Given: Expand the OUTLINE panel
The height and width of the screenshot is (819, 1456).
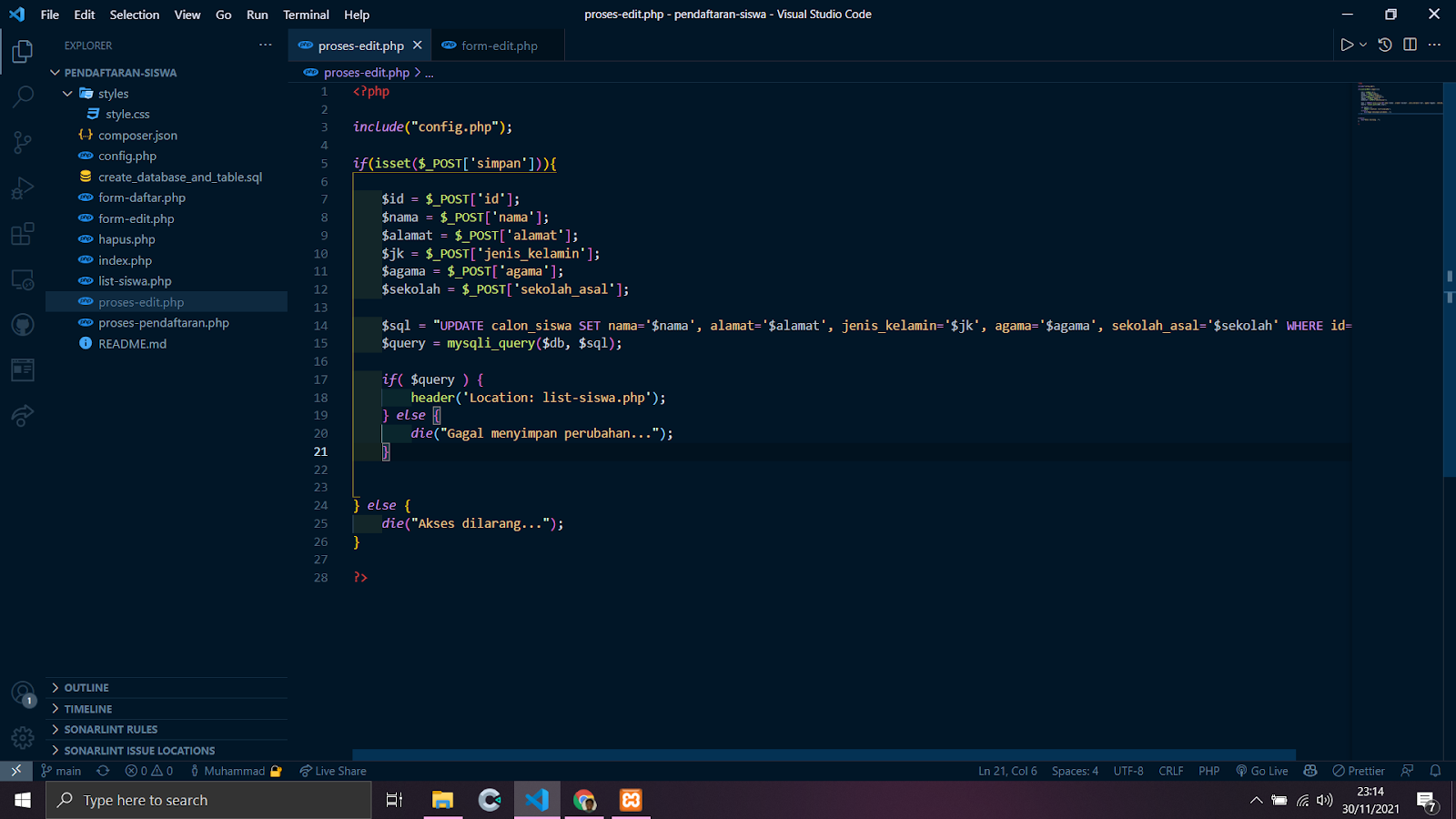Looking at the screenshot, I should pyautogui.click(x=167, y=687).
